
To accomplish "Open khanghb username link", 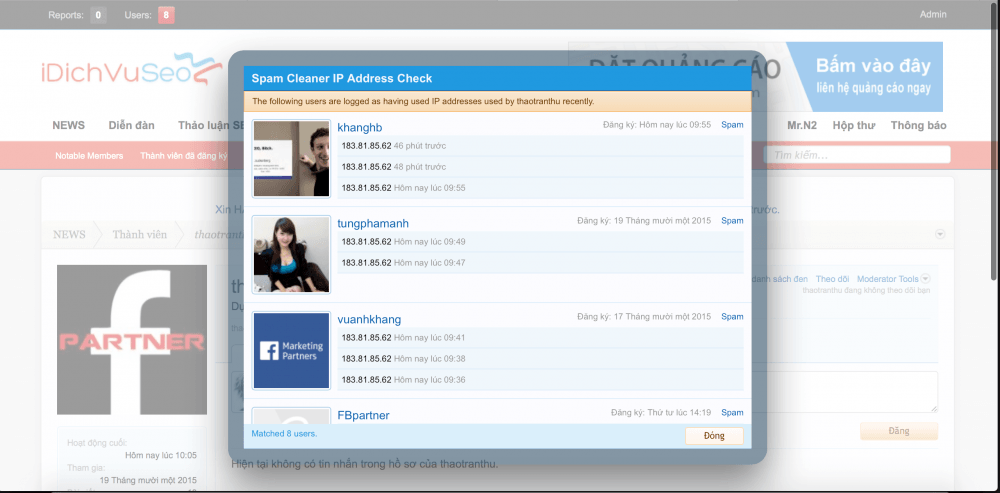I will pos(360,128).
